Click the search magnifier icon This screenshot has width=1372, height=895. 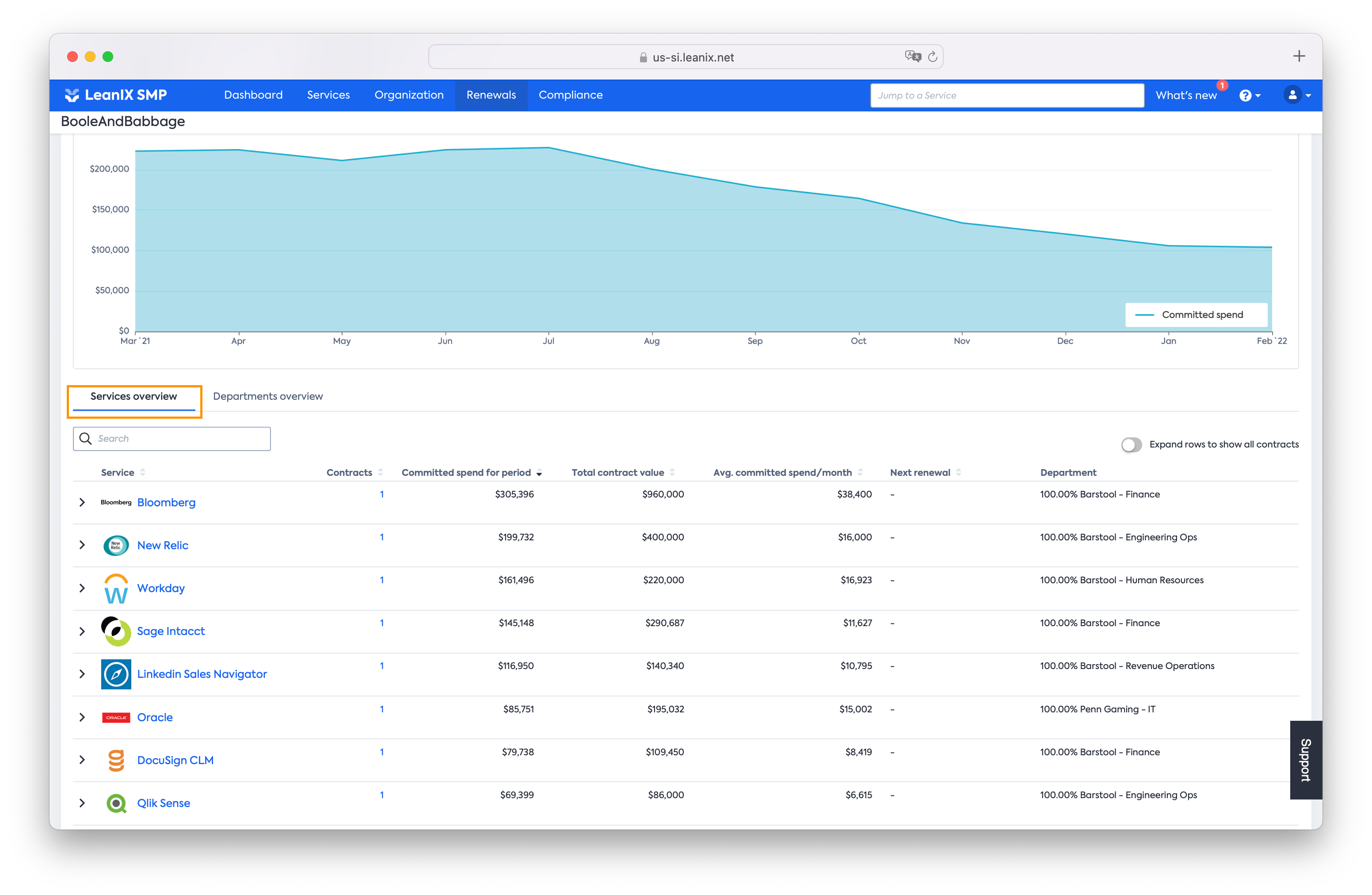click(x=85, y=438)
